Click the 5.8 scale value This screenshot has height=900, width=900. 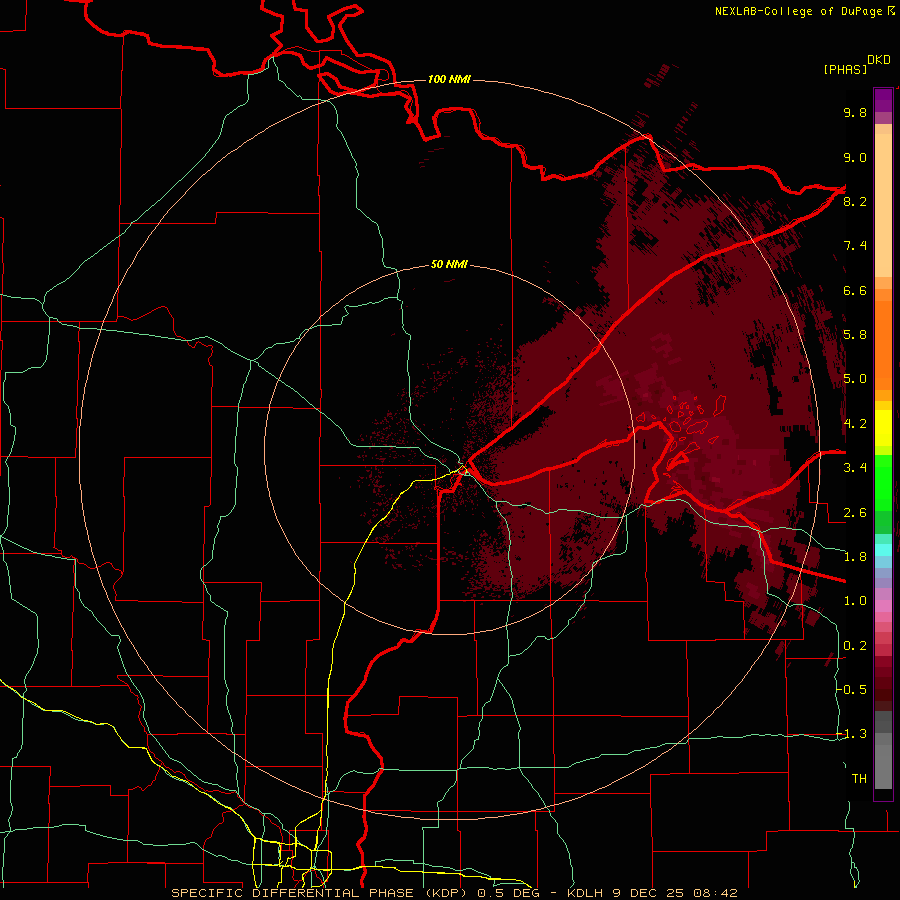855,335
